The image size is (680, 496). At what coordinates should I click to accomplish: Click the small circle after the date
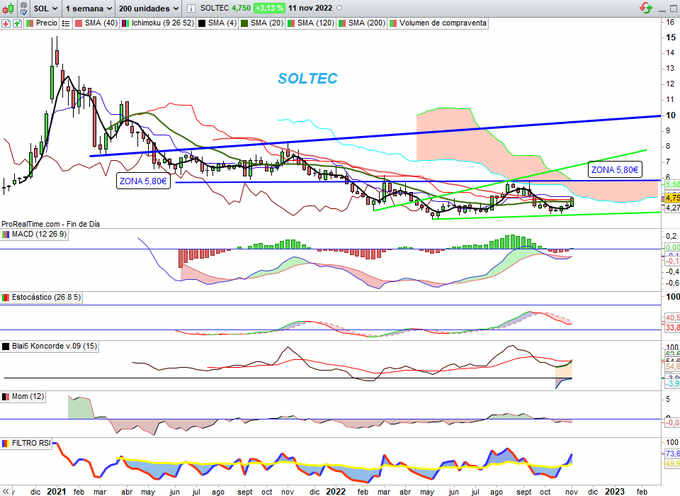coord(339,8)
